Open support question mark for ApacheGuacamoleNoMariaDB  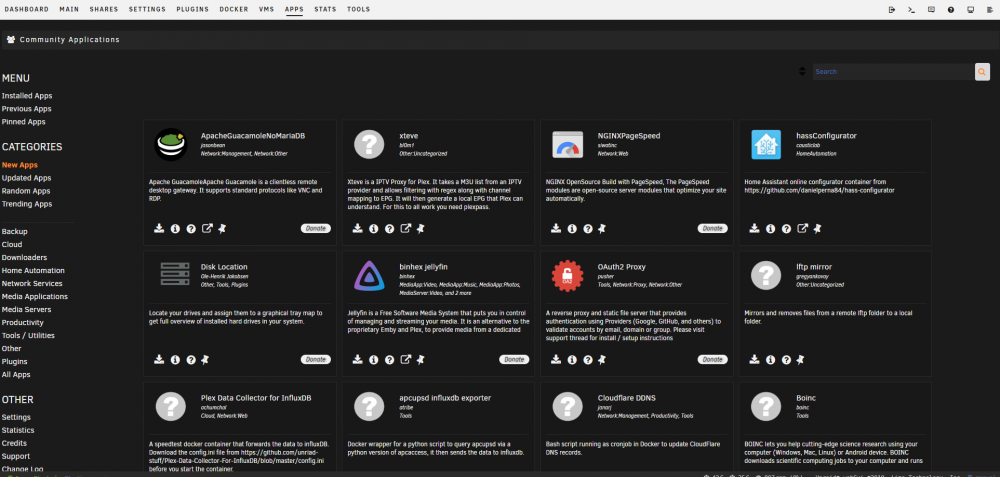pos(191,228)
